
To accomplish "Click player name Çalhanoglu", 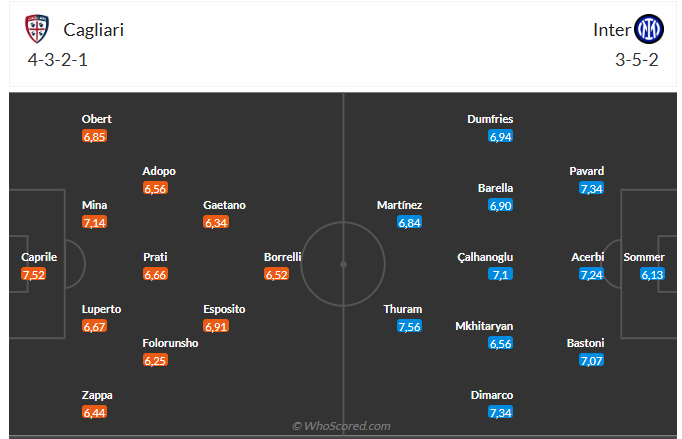I will coord(483,257).
